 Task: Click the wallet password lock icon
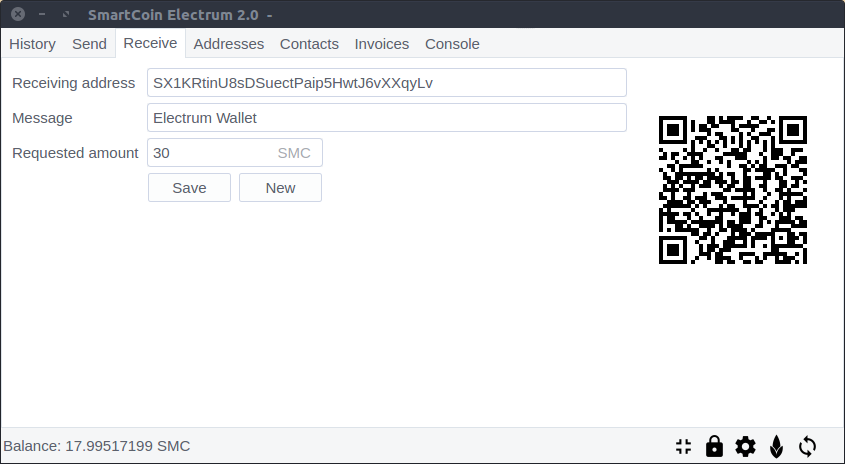[714, 446]
